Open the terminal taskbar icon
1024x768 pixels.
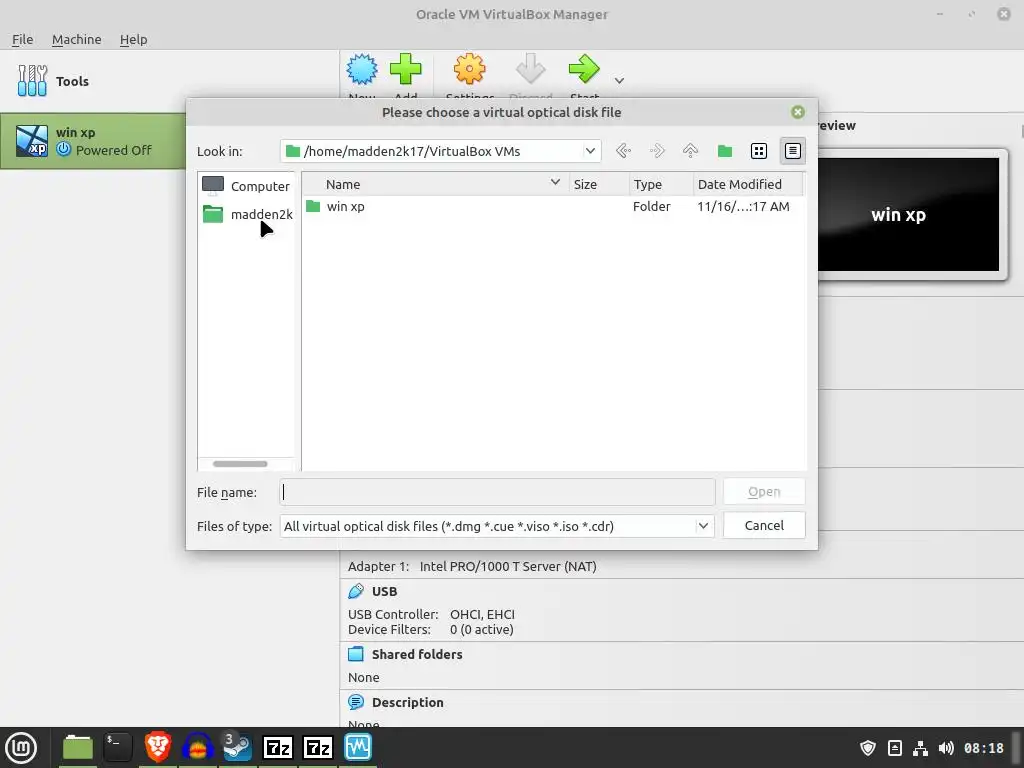tap(118, 747)
